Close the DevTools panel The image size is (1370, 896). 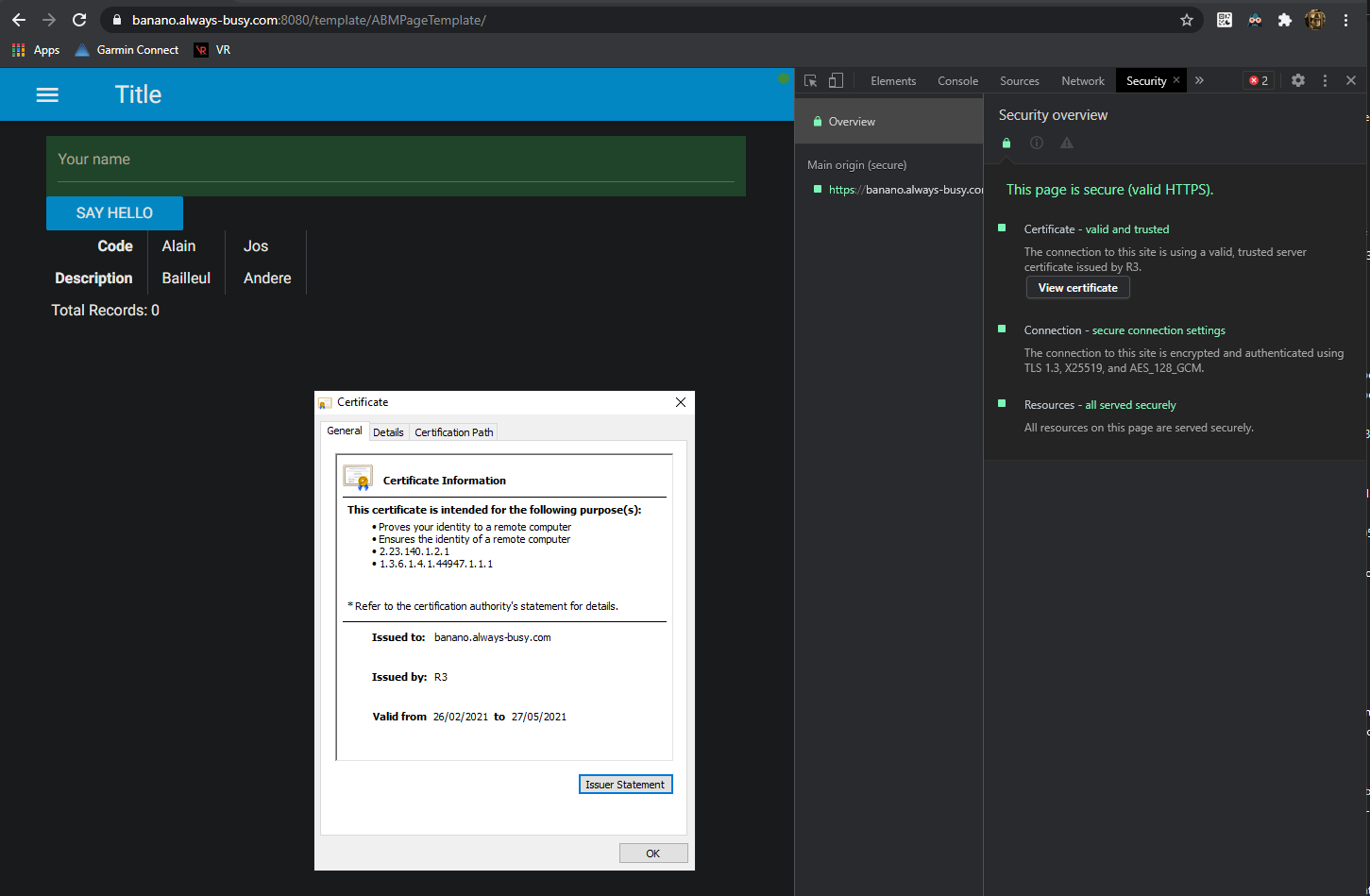1351,81
